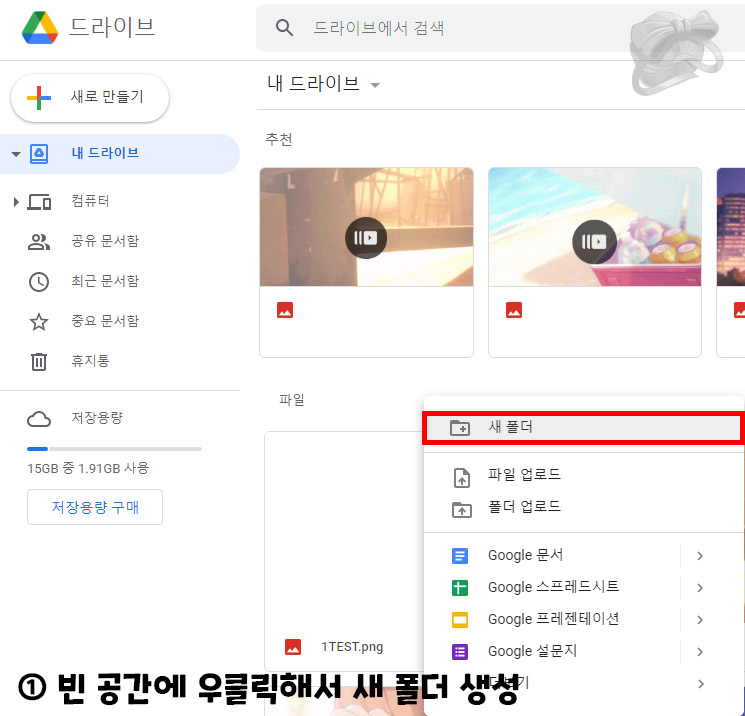745x716 pixels.
Task: Click the image file icon under the first card
Action: (x=285, y=310)
